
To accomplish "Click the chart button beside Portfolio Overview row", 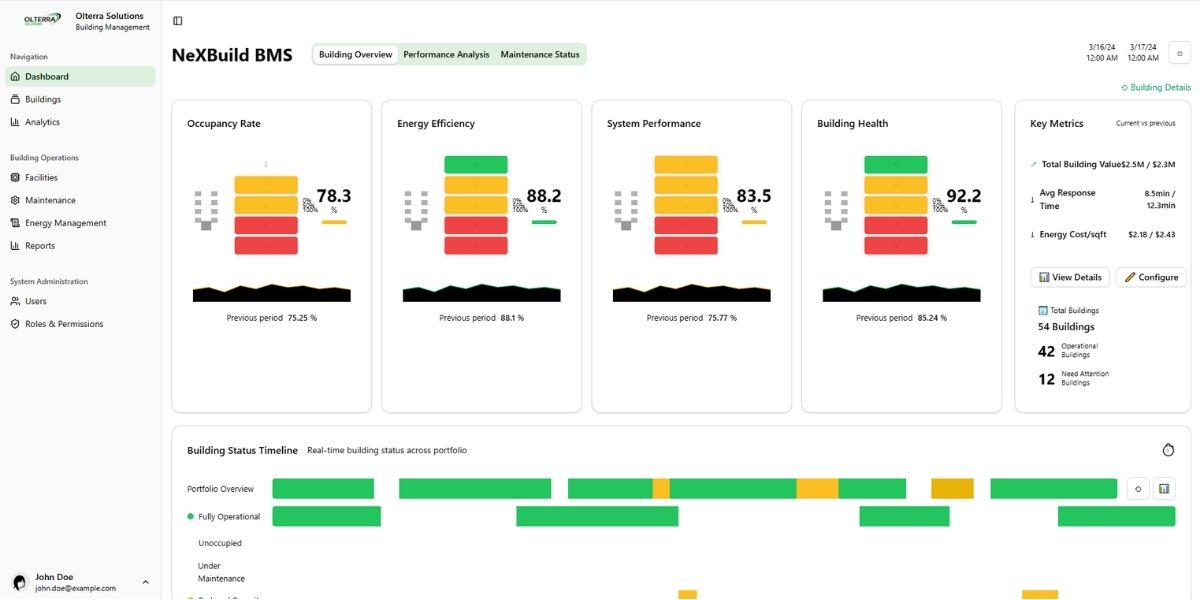I will [1164, 489].
